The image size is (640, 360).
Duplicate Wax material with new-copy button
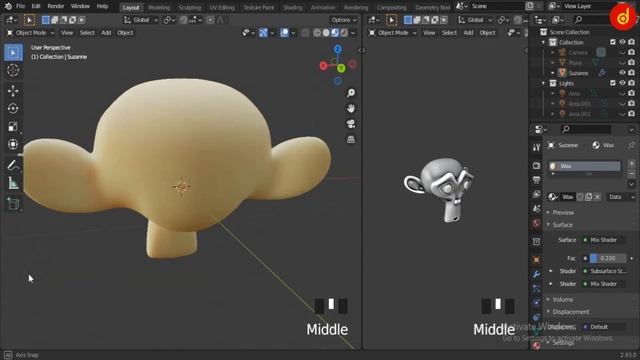589,197
